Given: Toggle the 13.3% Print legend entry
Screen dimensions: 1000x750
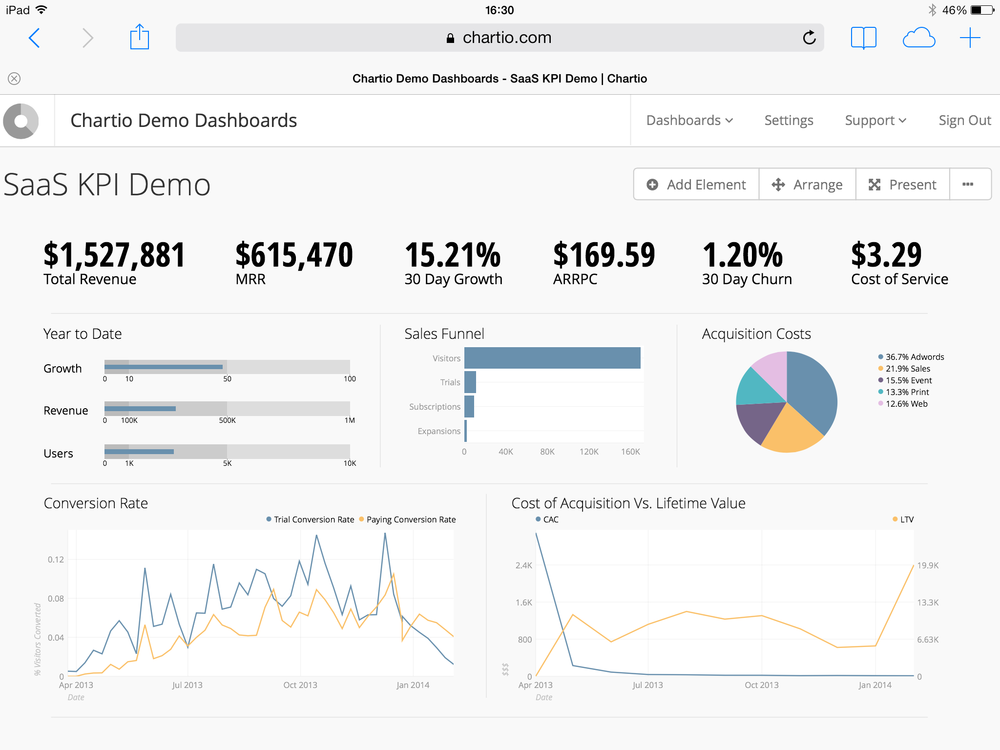Looking at the screenshot, I should (x=903, y=392).
